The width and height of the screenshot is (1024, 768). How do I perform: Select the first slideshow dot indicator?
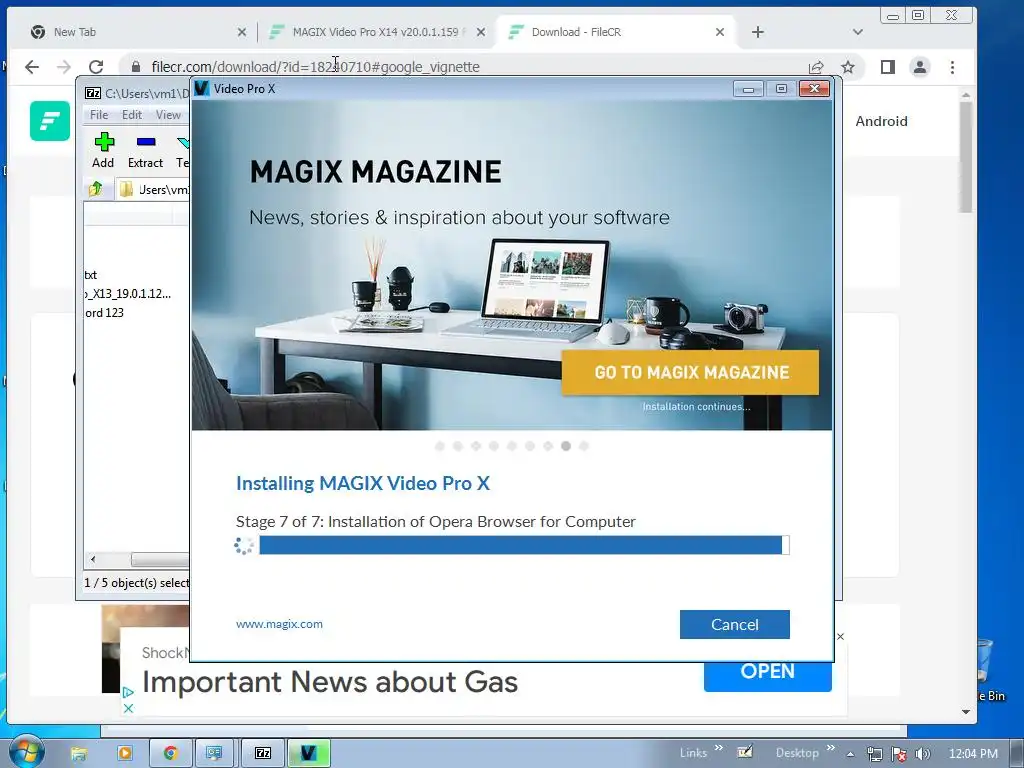coord(440,446)
